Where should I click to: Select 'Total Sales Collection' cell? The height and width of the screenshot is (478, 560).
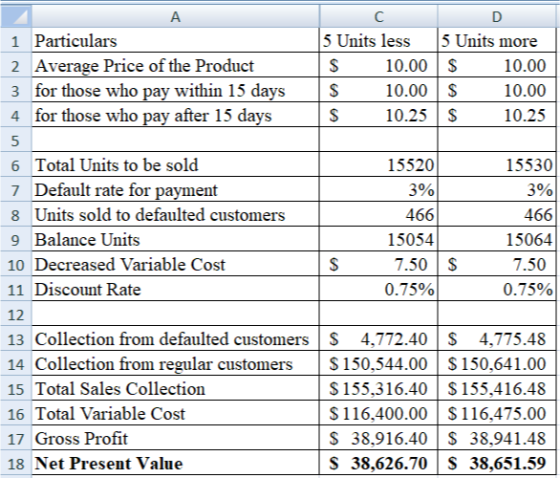[x=175, y=388]
